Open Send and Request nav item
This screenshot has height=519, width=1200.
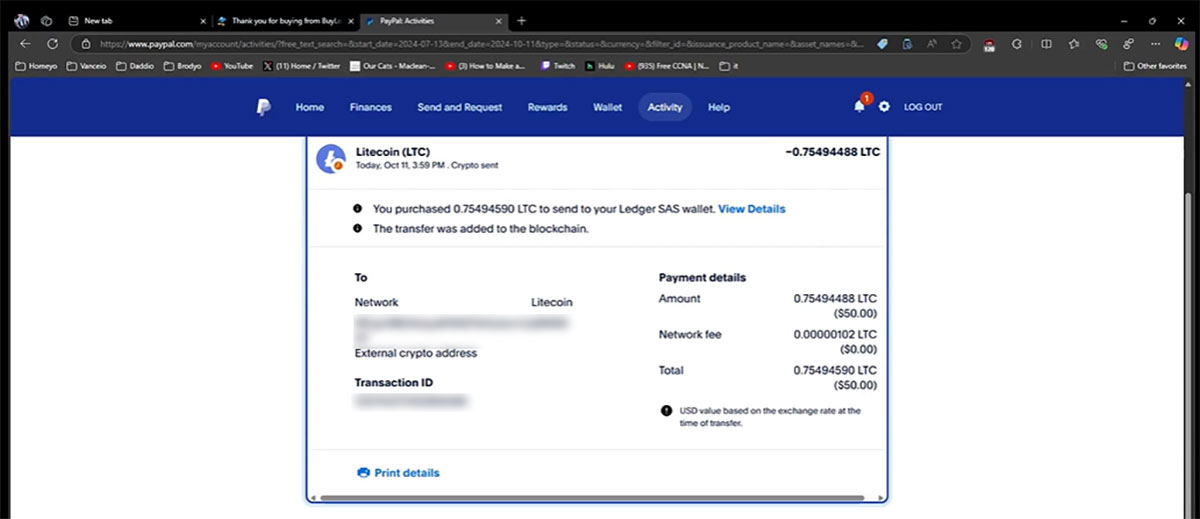[x=460, y=107]
